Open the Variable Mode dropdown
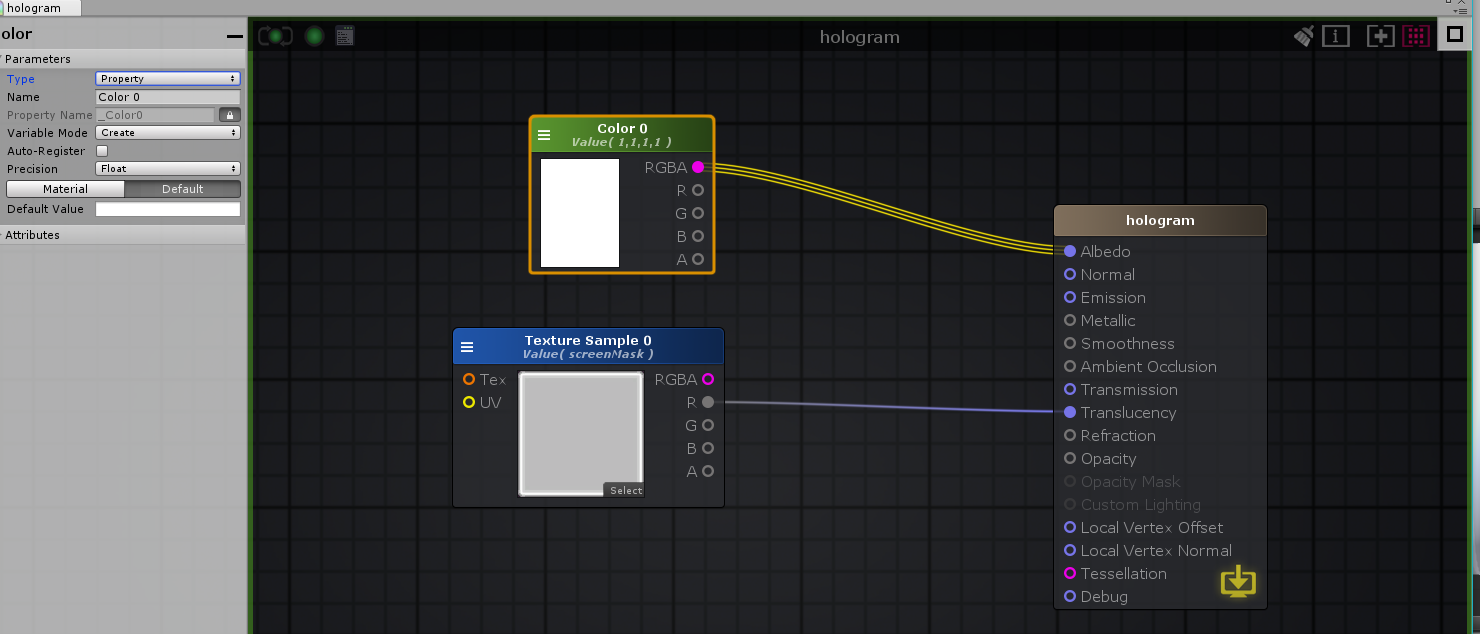This screenshot has height=634, width=1480. (x=167, y=133)
